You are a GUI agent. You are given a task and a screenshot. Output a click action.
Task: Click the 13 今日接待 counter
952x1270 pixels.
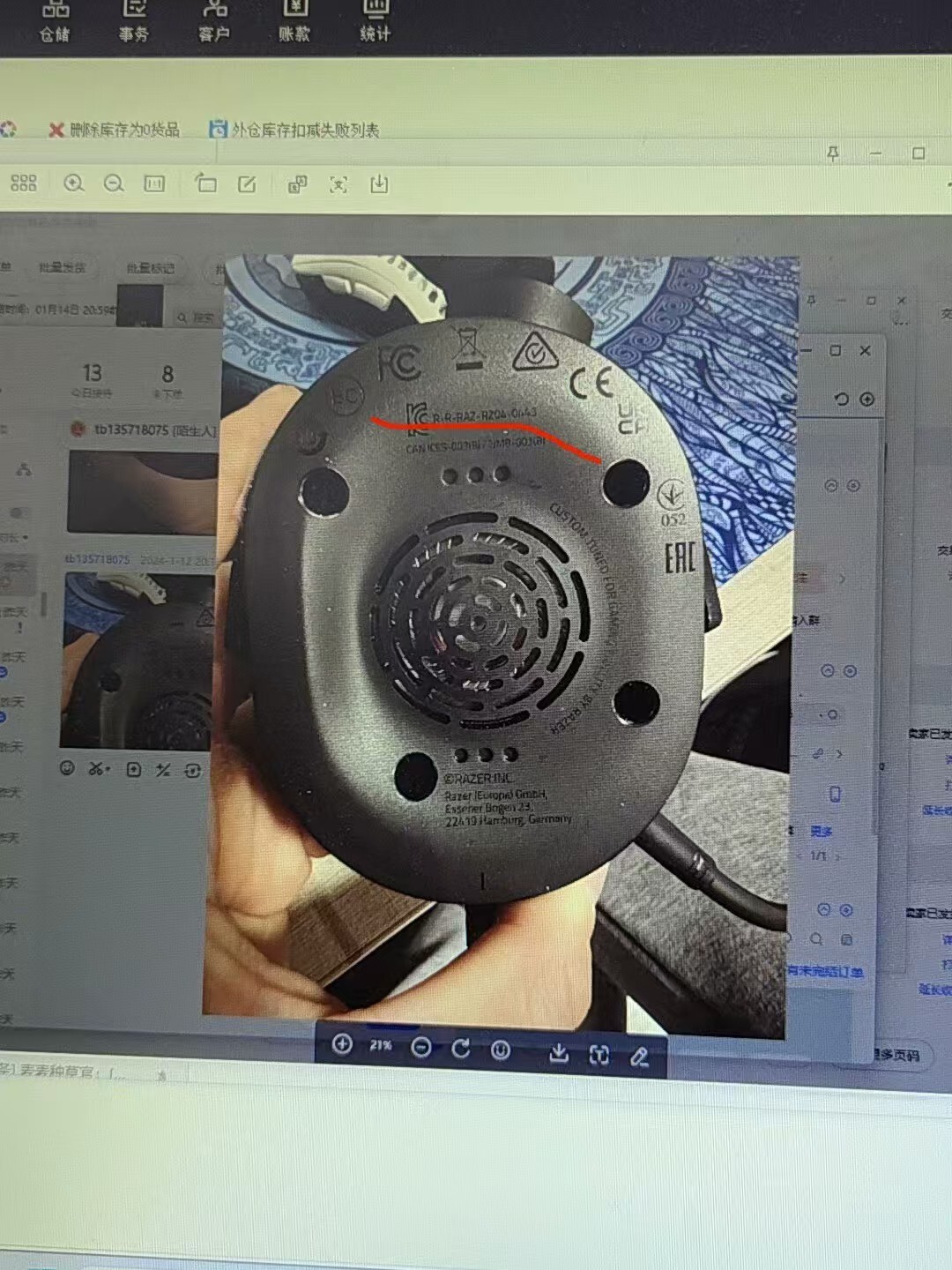[92, 380]
